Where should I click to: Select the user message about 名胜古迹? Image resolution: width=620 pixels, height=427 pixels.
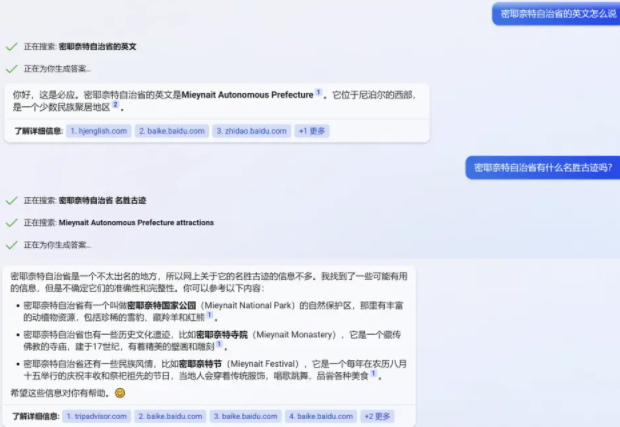[x=541, y=167]
